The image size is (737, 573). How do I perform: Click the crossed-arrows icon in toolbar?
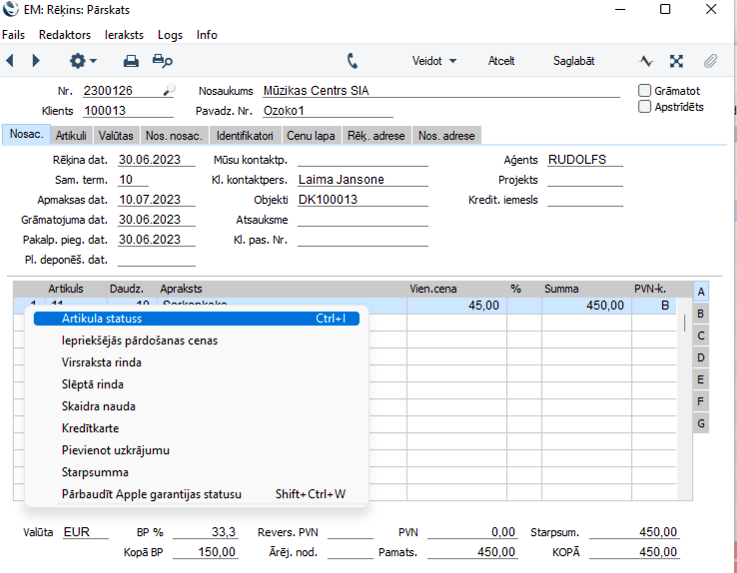click(677, 61)
